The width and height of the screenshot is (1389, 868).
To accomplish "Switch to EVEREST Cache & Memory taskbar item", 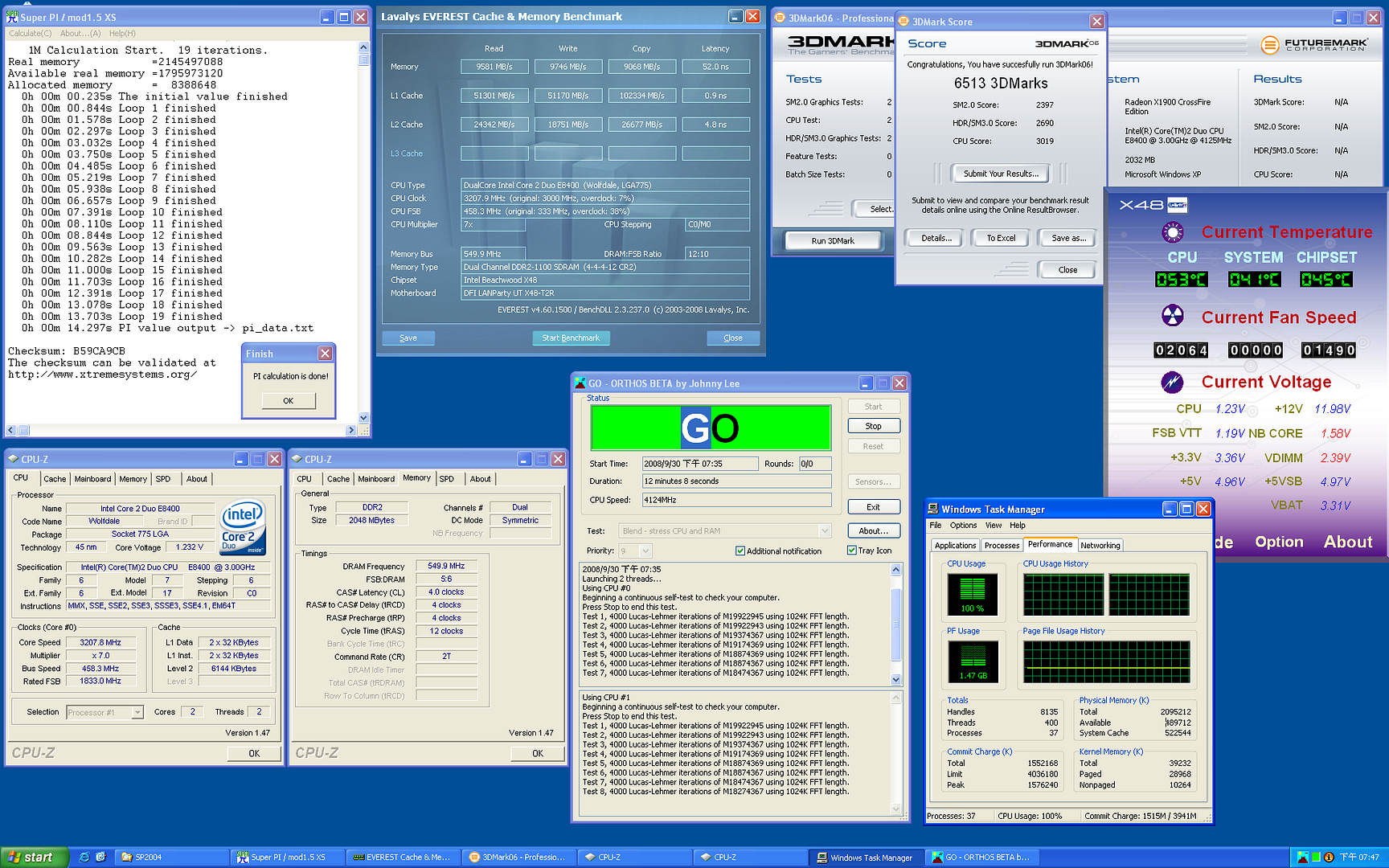I will [x=404, y=857].
